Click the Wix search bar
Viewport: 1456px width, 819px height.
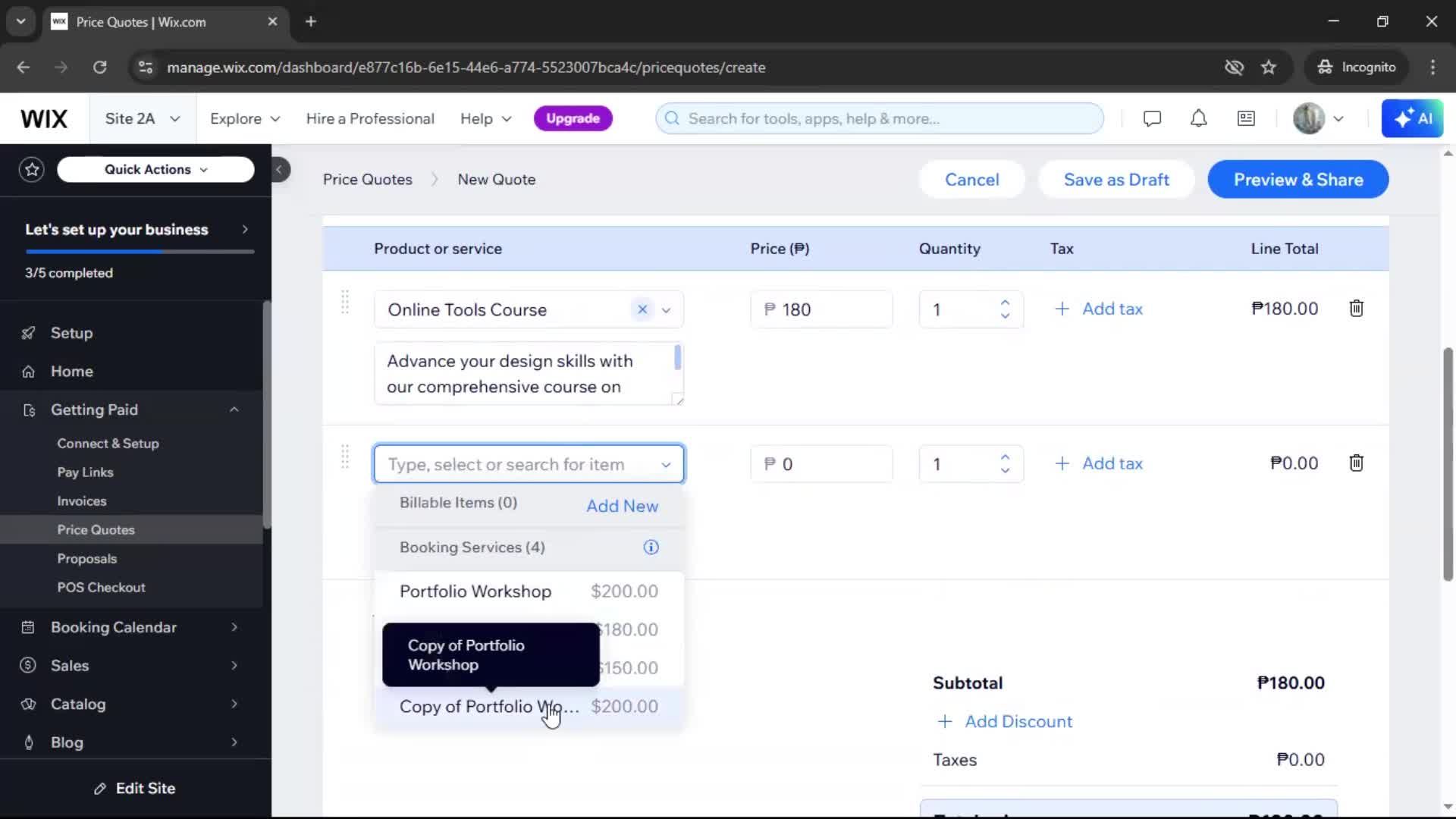[879, 119]
